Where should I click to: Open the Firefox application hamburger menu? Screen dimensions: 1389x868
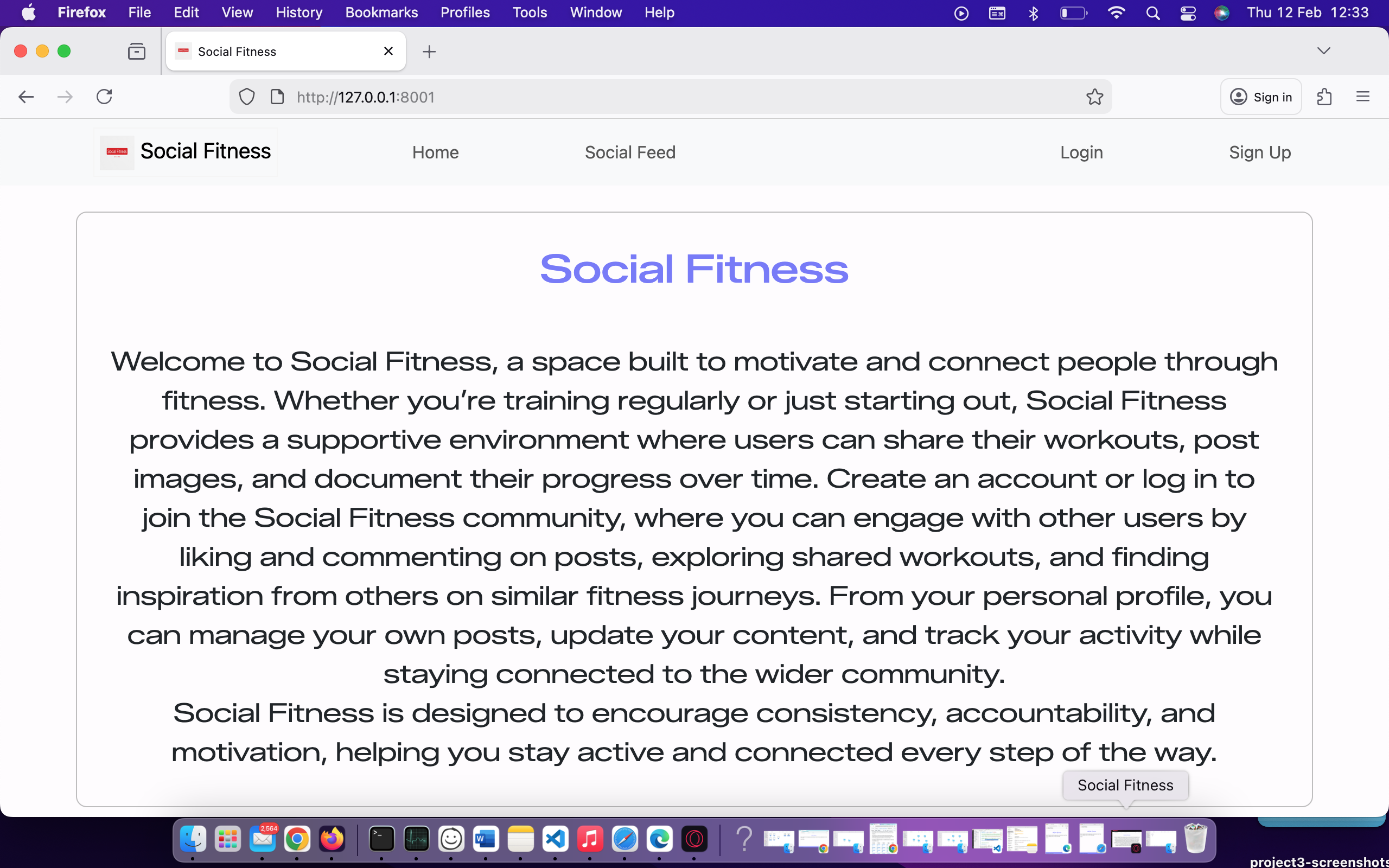tap(1363, 97)
